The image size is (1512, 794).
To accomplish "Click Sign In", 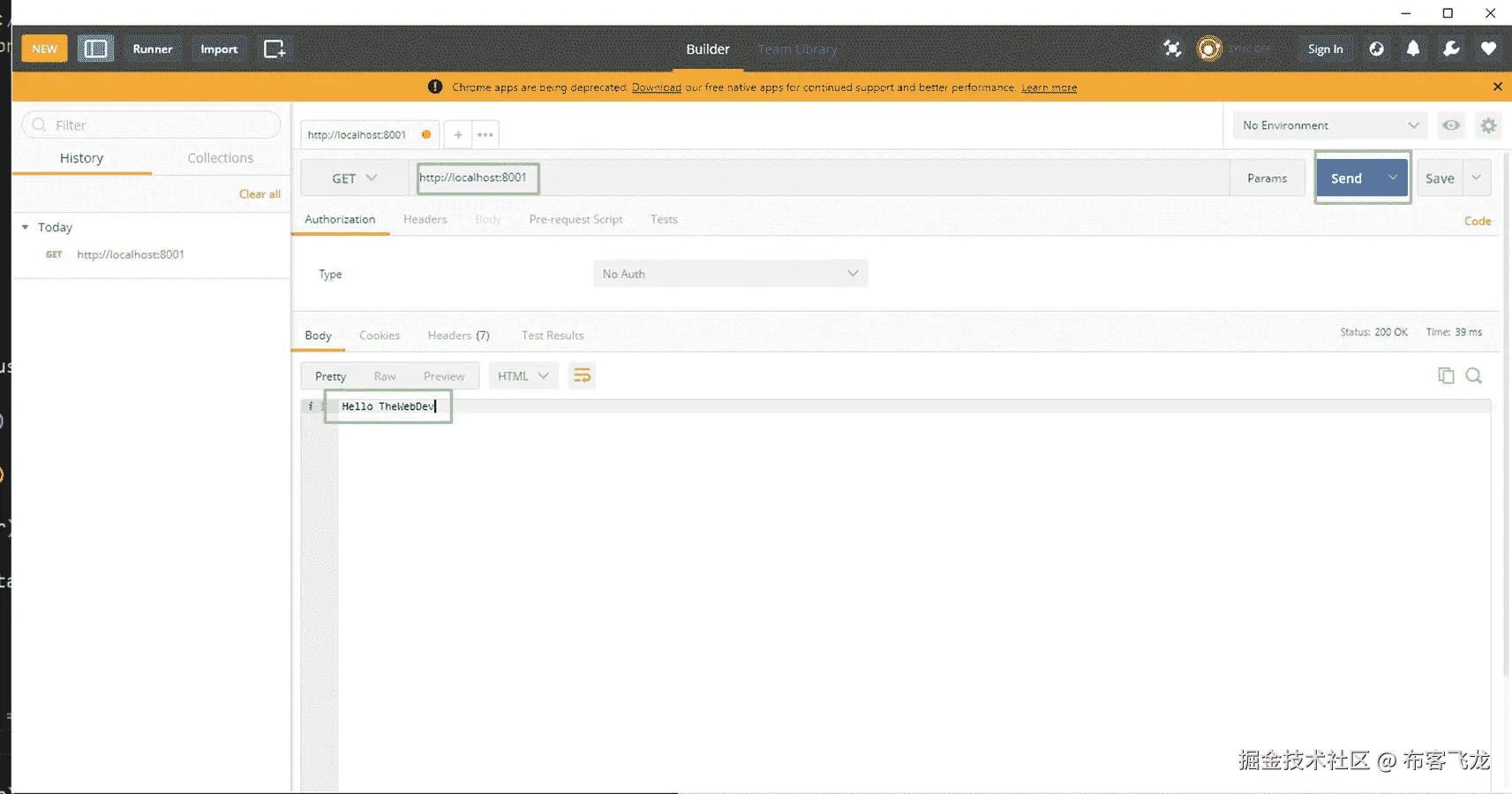I will tap(1325, 49).
